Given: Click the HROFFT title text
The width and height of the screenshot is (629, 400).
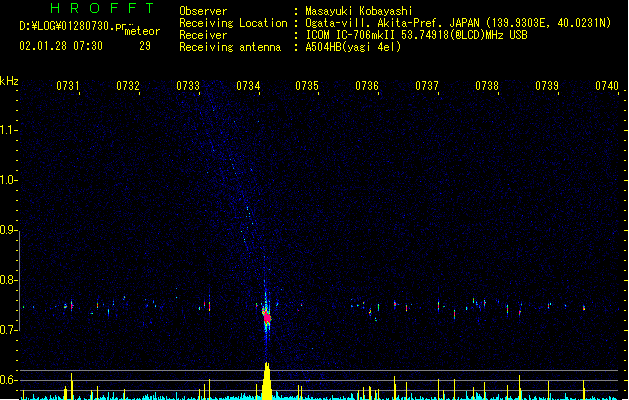Looking at the screenshot, I should pyautogui.click(x=102, y=8).
